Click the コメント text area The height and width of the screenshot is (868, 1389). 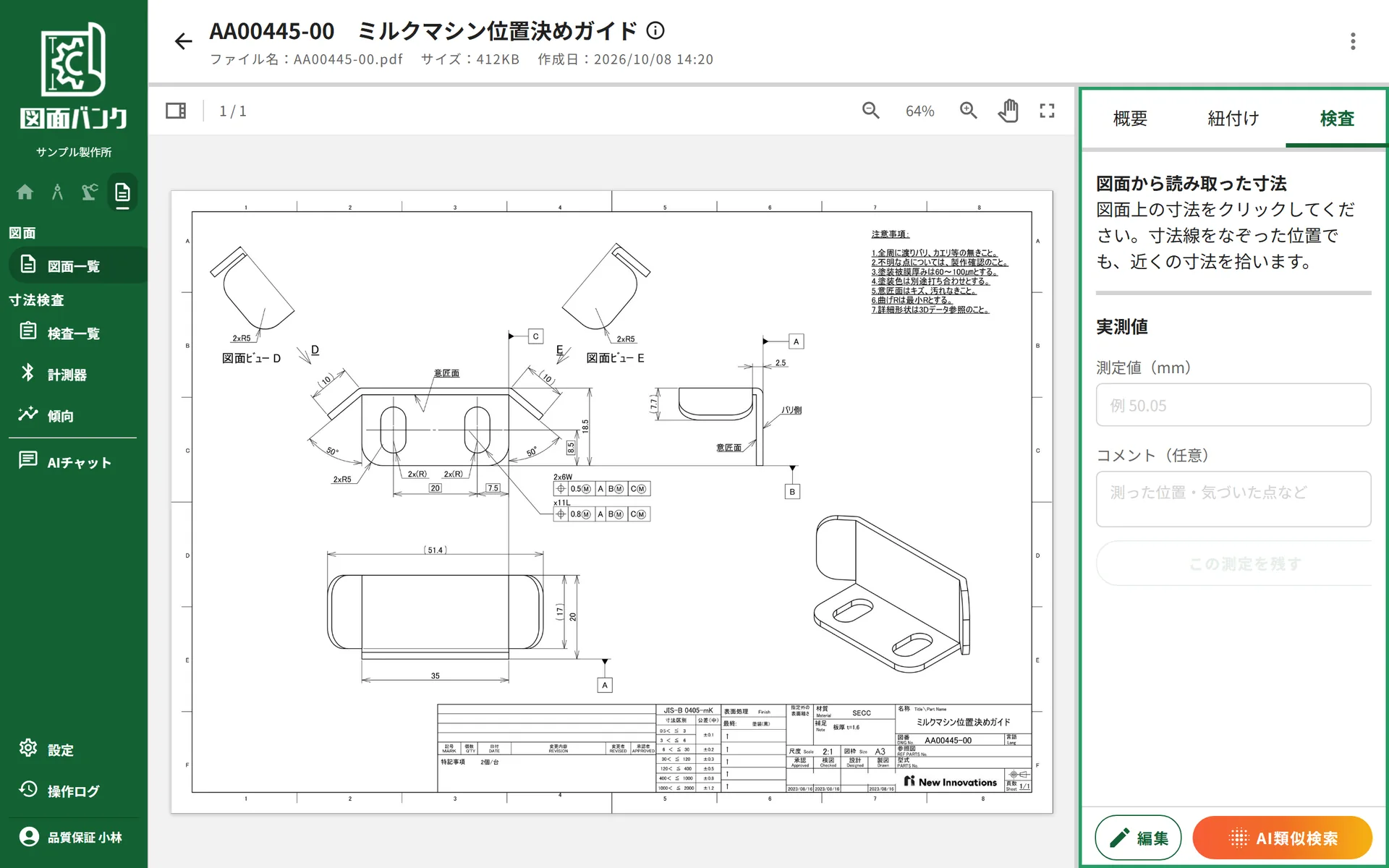coord(1233,499)
